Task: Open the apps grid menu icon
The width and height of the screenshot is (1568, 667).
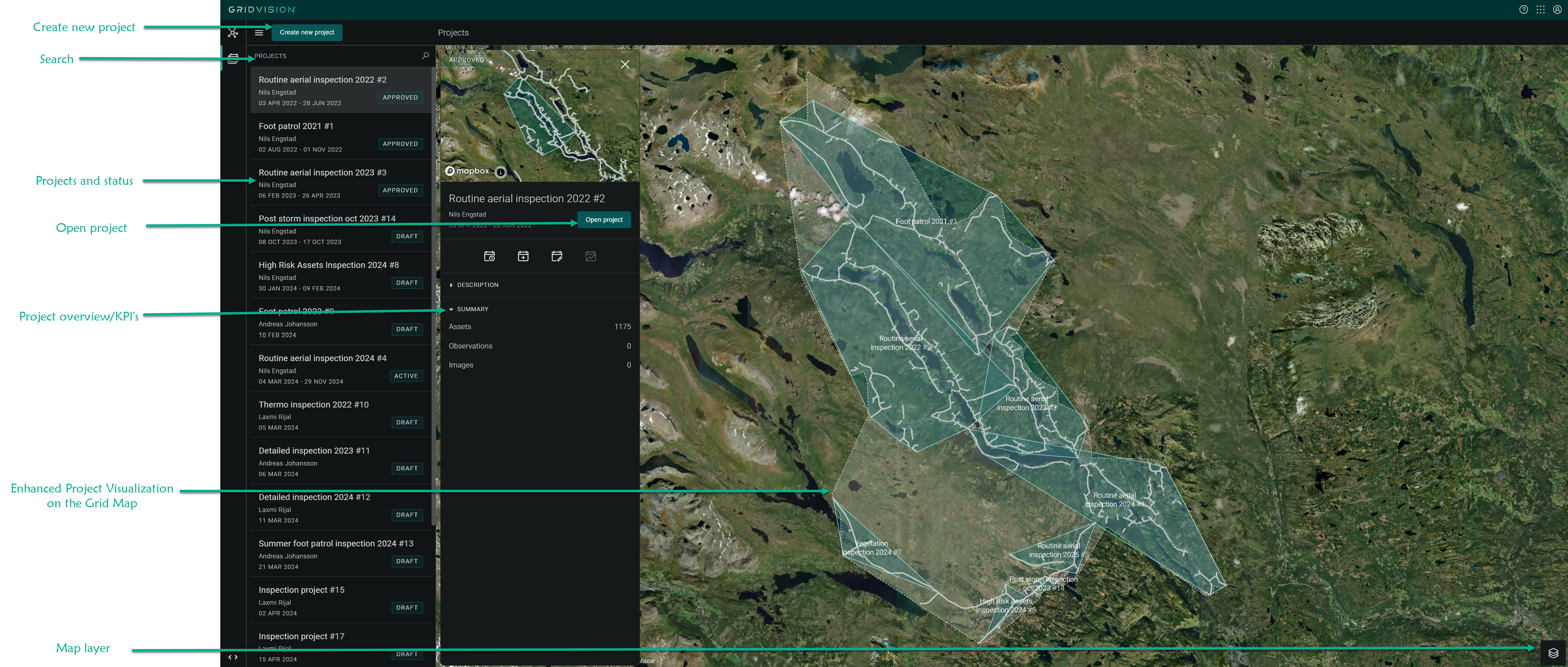Action: (x=1540, y=10)
